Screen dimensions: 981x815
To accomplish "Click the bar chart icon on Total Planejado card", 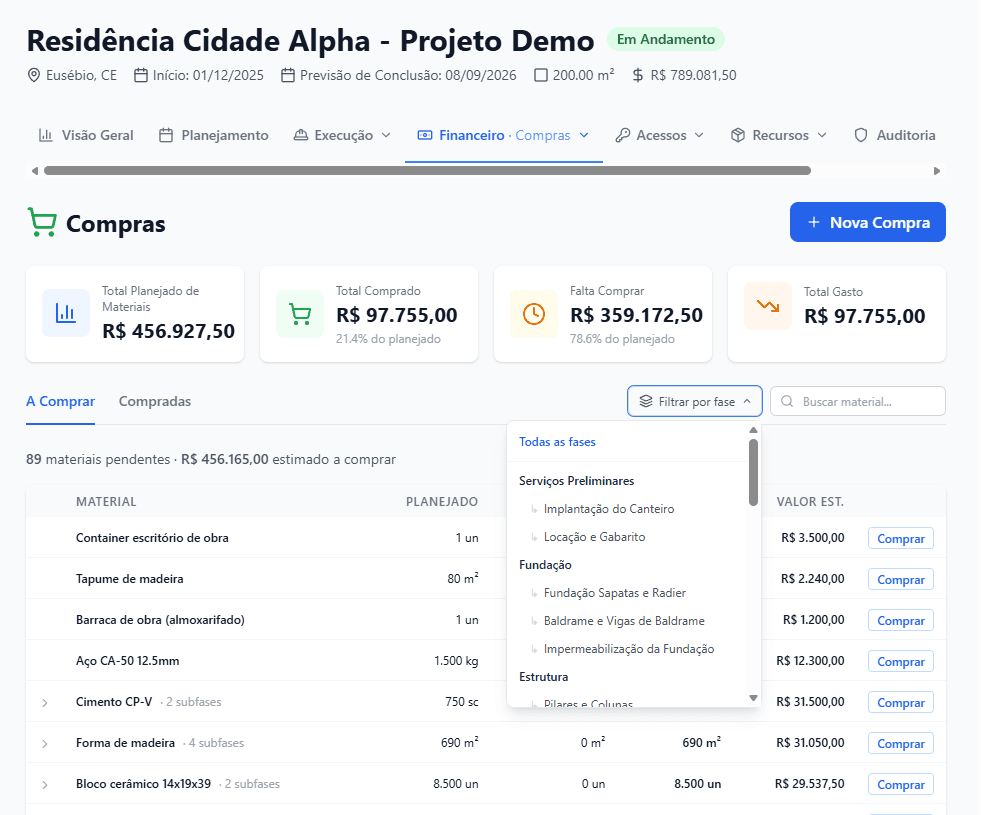I will (x=65, y=313).
